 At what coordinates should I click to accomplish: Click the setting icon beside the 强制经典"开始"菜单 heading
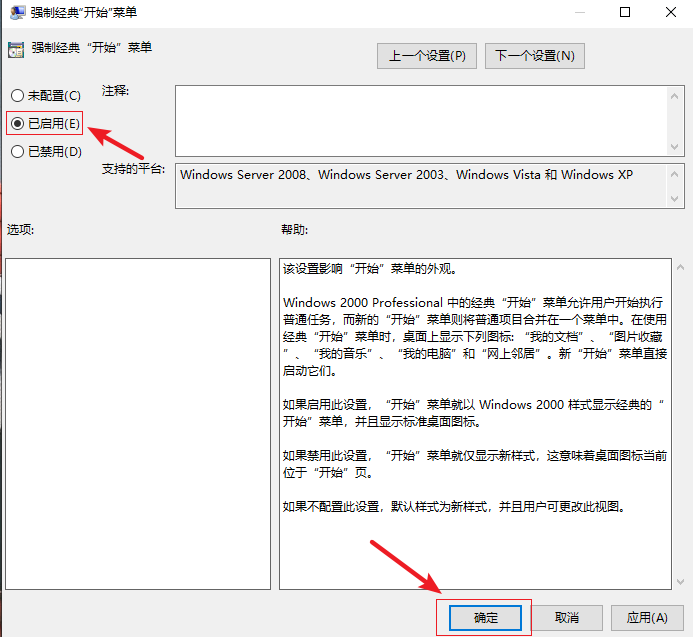15,49
